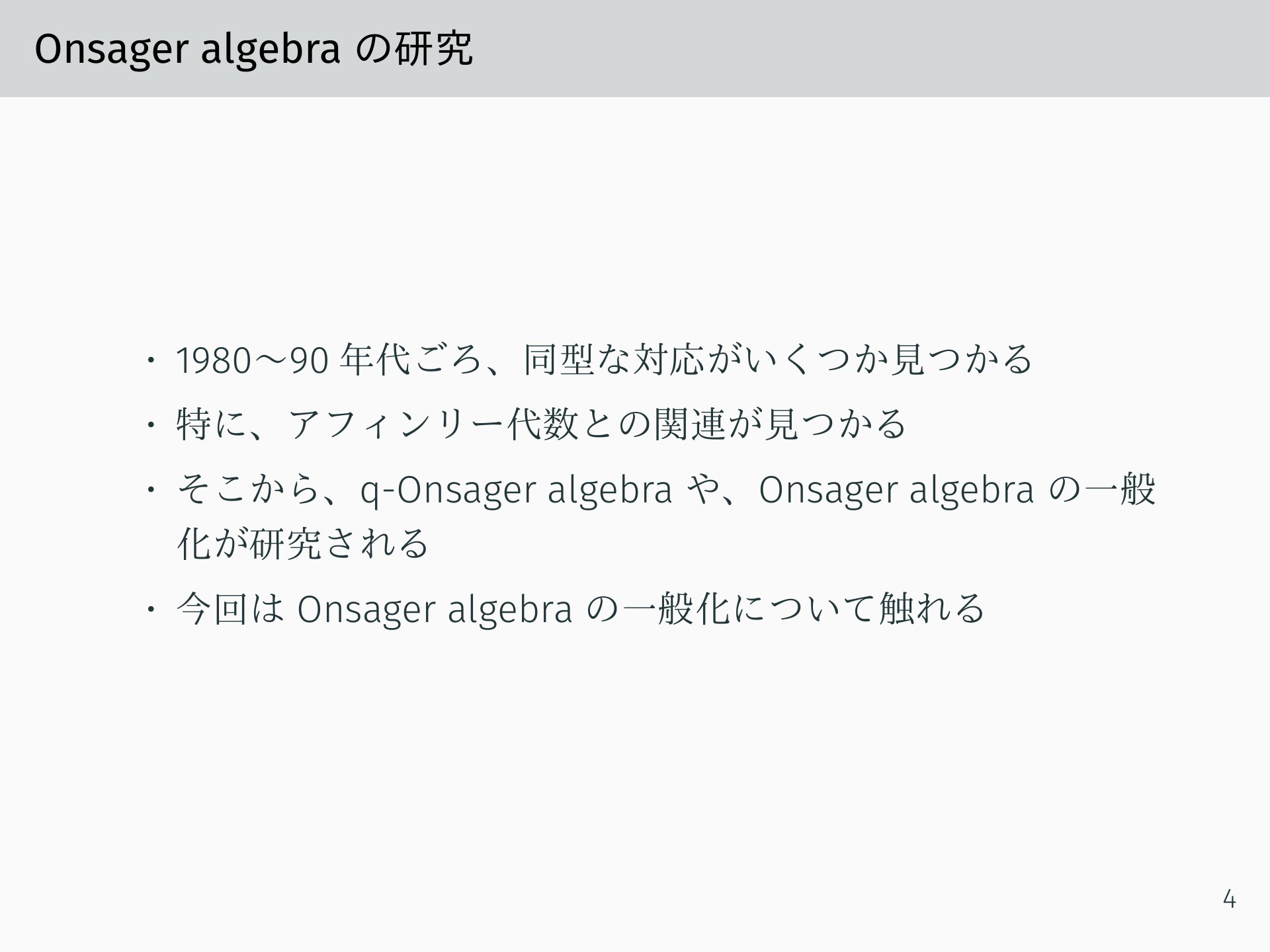
Task: Click '関連が' in second bullet
Action: [706, 424]
